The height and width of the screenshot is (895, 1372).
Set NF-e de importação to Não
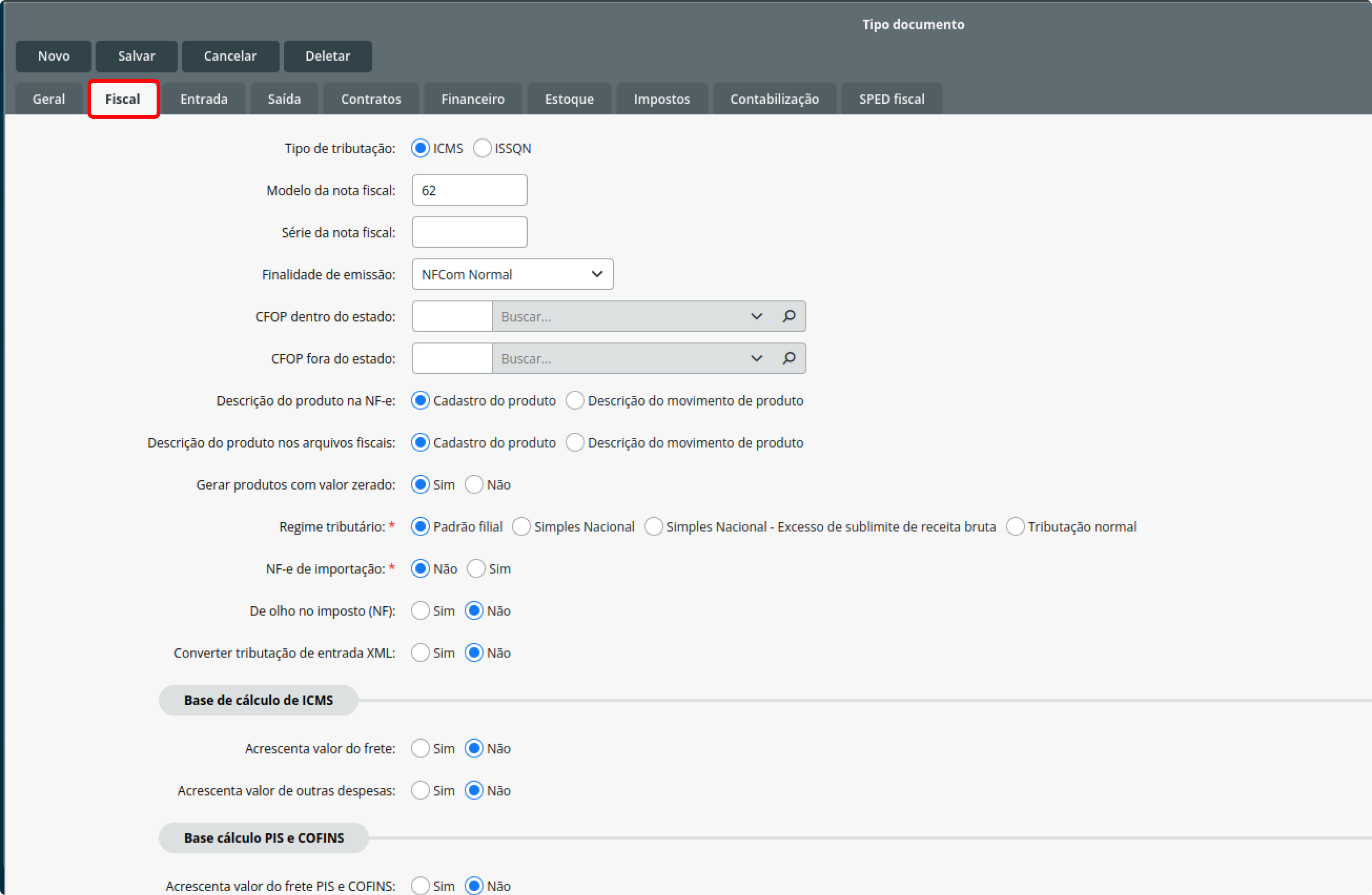[420, 568]
